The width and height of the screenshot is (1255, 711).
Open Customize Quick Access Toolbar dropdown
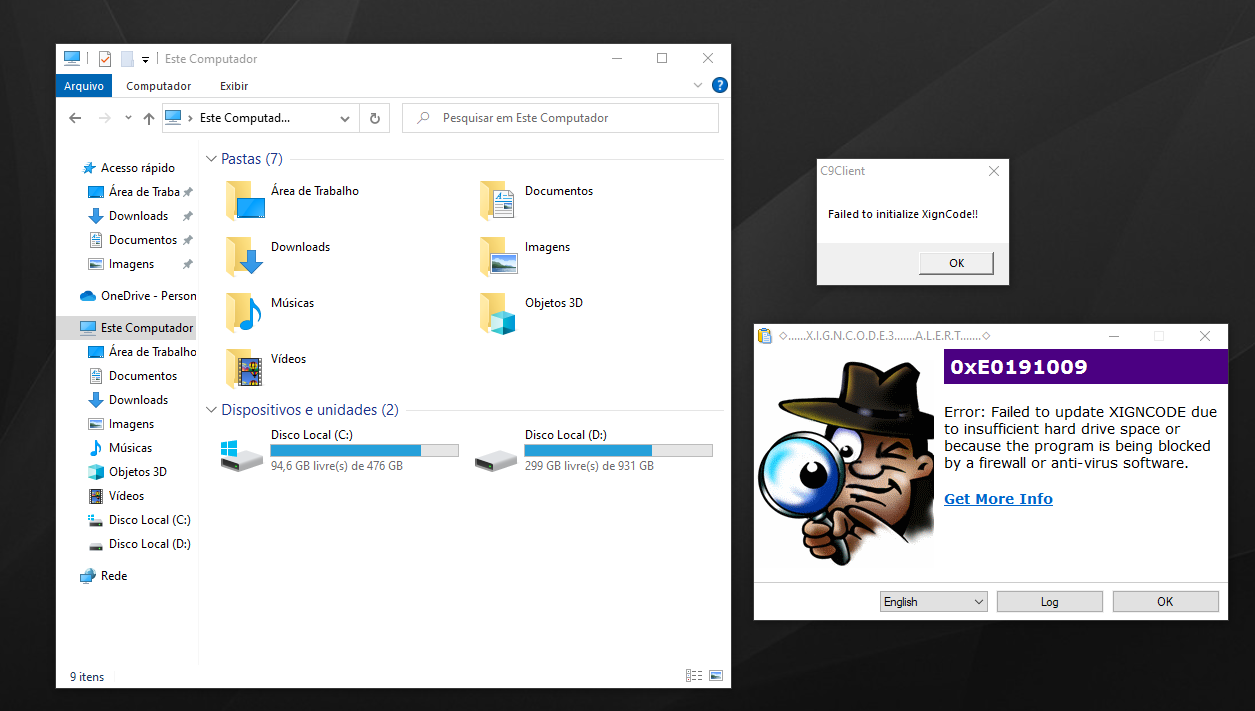coord(145,60)
